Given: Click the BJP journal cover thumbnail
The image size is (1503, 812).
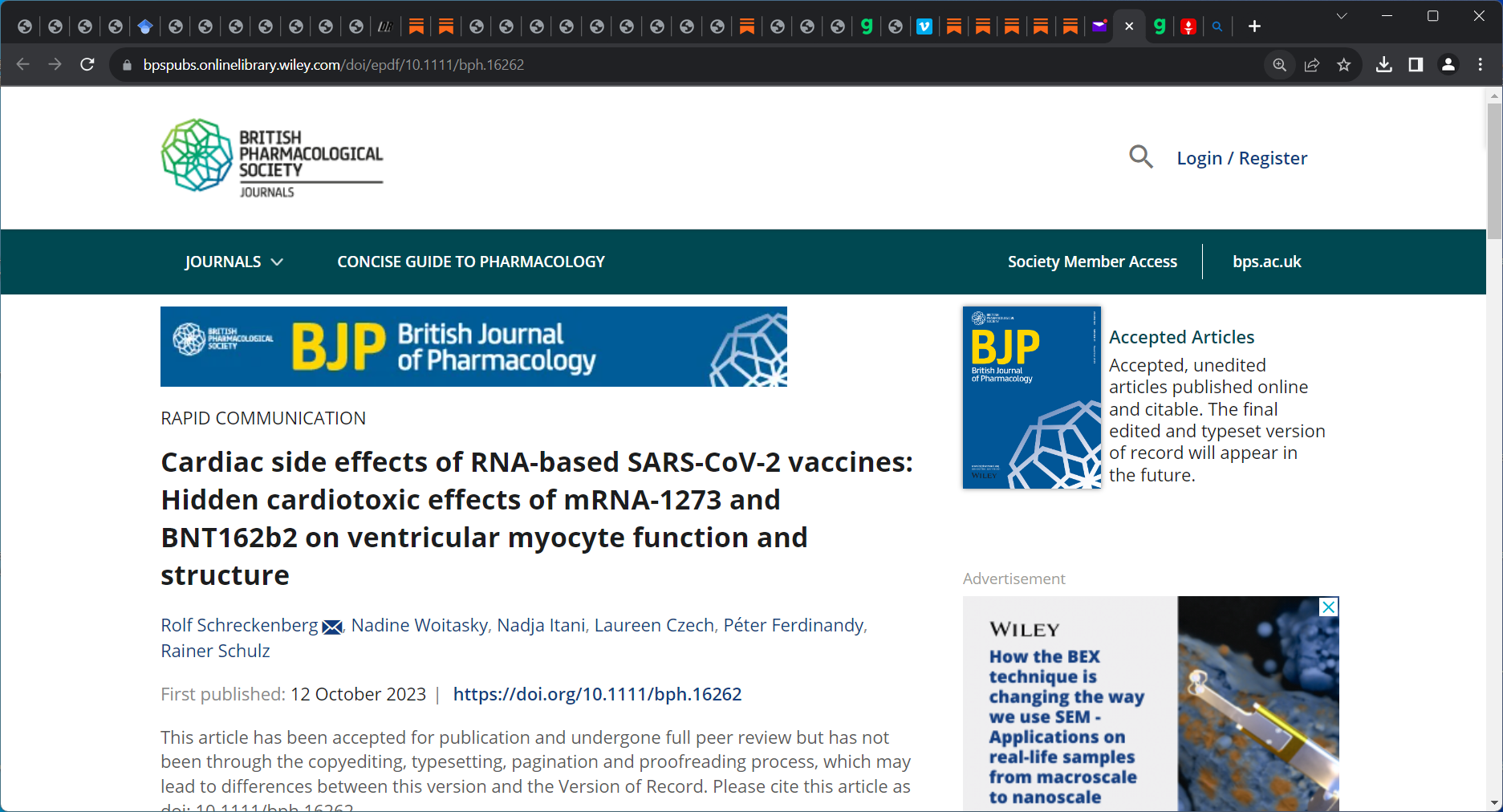Looking at the screenshot, I should pyautogui.click(x=1031, y=397).
